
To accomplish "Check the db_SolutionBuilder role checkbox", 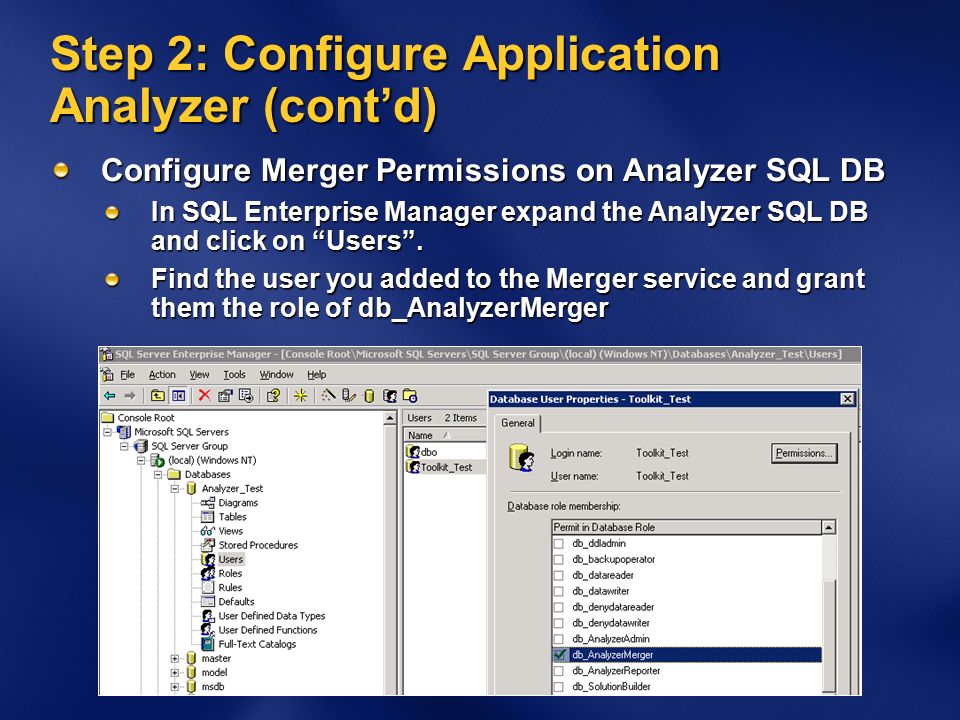I will pos(558,687).
